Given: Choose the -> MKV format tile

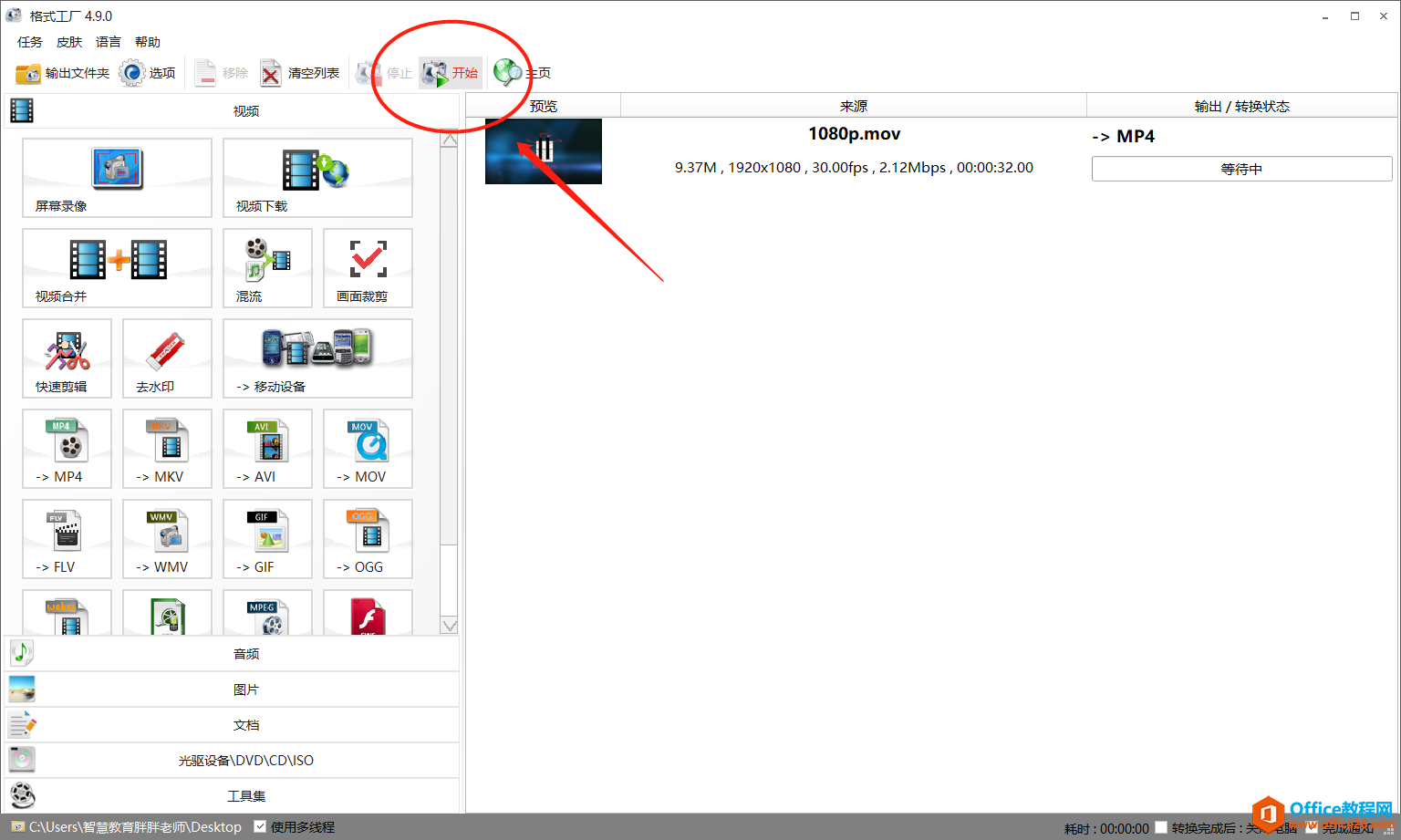Looking at the screenshot, I should [x=167, y=449].
